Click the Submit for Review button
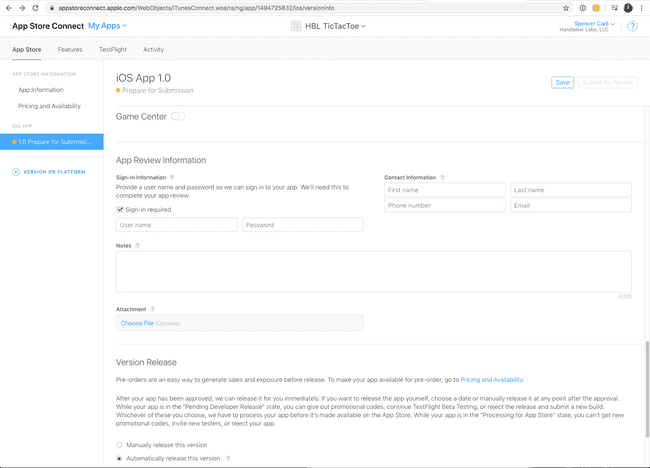The image size is (650, 468). click(608, 82)
